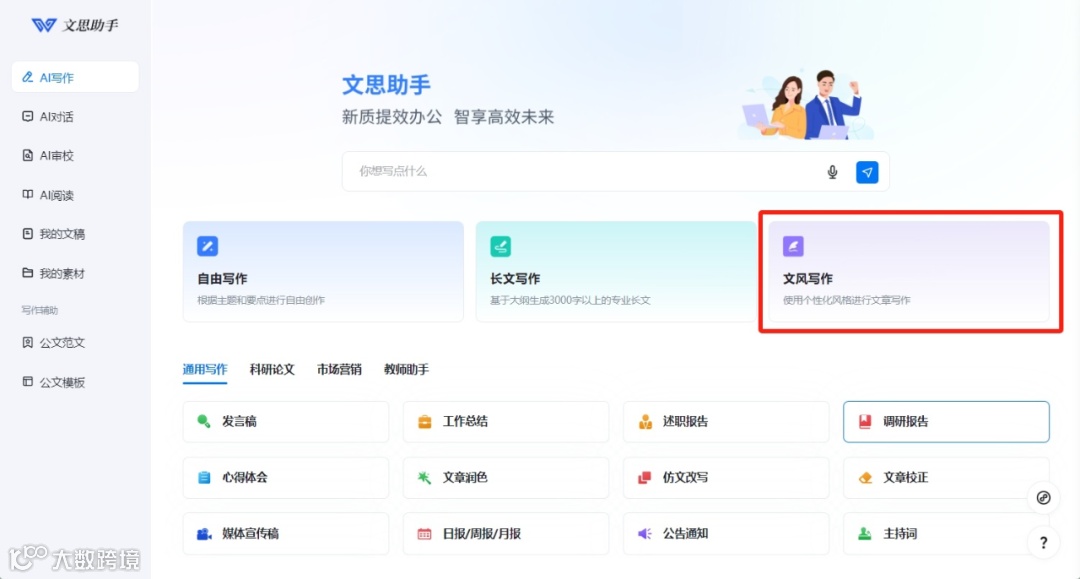Click 使用个性化风格进行文章写作 description
The width and height of the screenshot is (1080, 579).
[x=847, y=300]
